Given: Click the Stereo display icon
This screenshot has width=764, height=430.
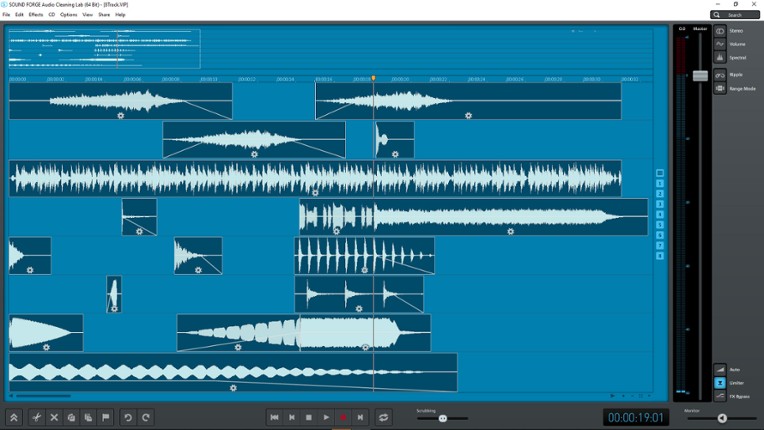Looking at the screenshot, I should coord(720,31).
